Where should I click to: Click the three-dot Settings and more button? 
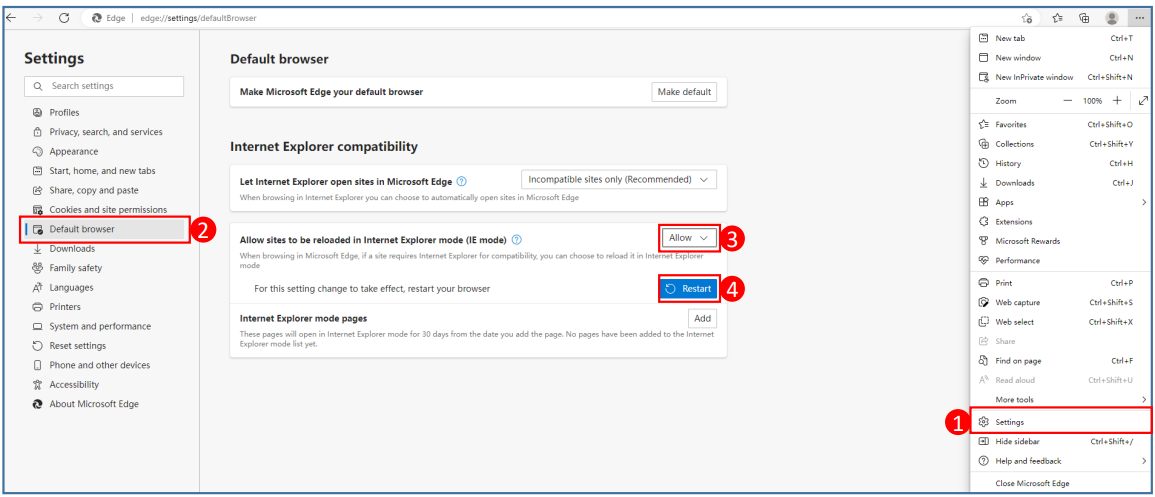[1140, 18]
